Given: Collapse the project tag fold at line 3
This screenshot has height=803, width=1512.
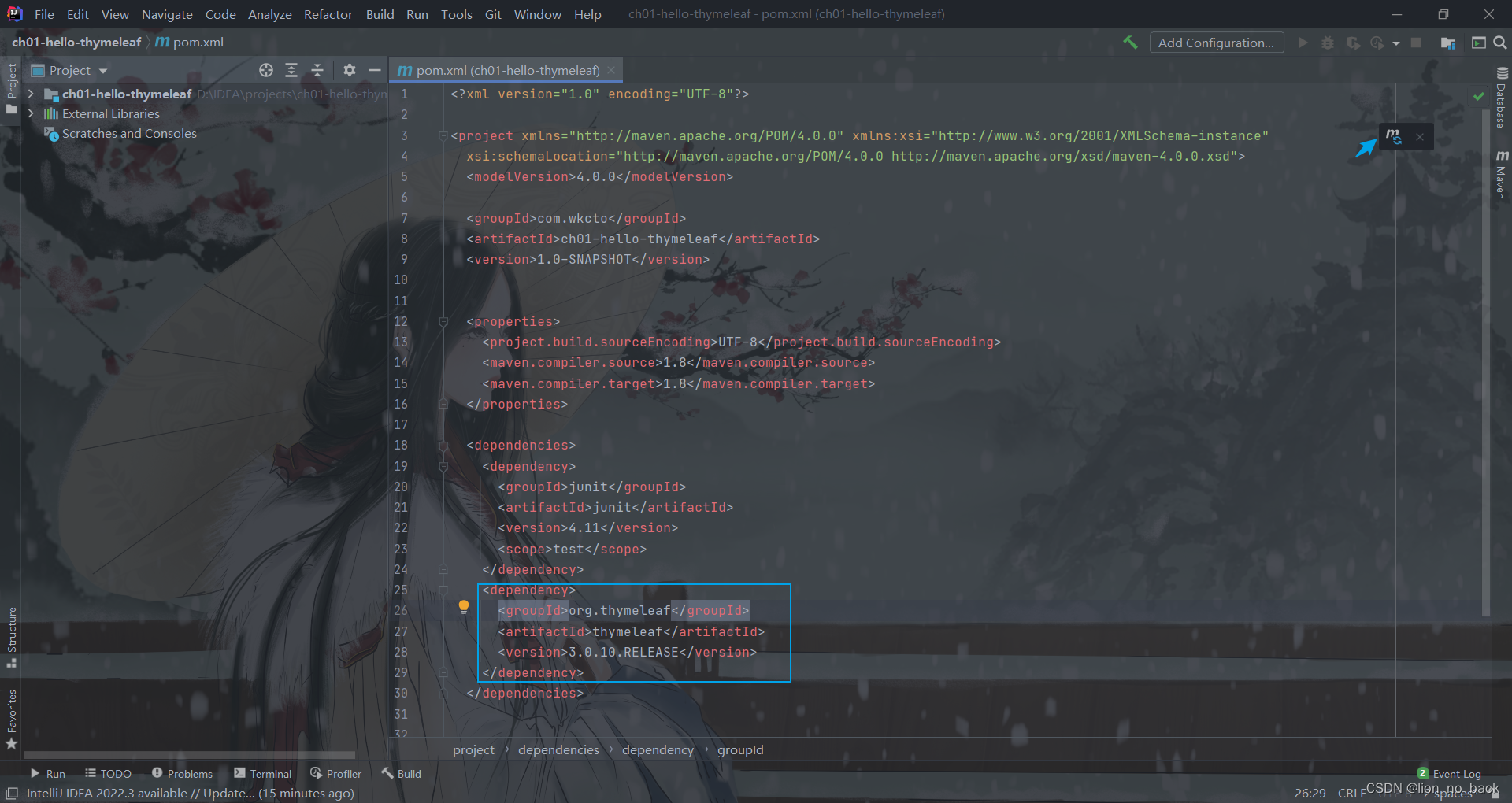Looking at the screenshot, I should [x=443, y=136].
